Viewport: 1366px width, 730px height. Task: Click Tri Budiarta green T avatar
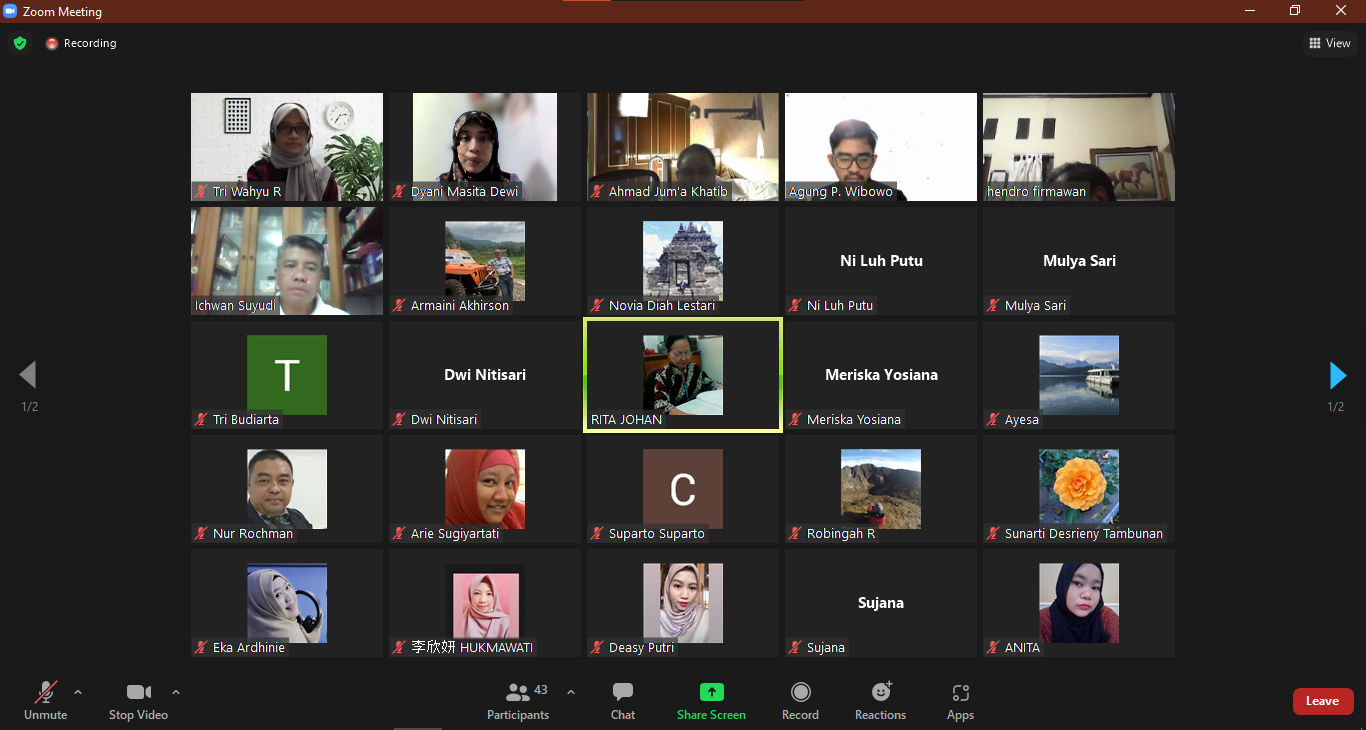(x=287, y=375)
